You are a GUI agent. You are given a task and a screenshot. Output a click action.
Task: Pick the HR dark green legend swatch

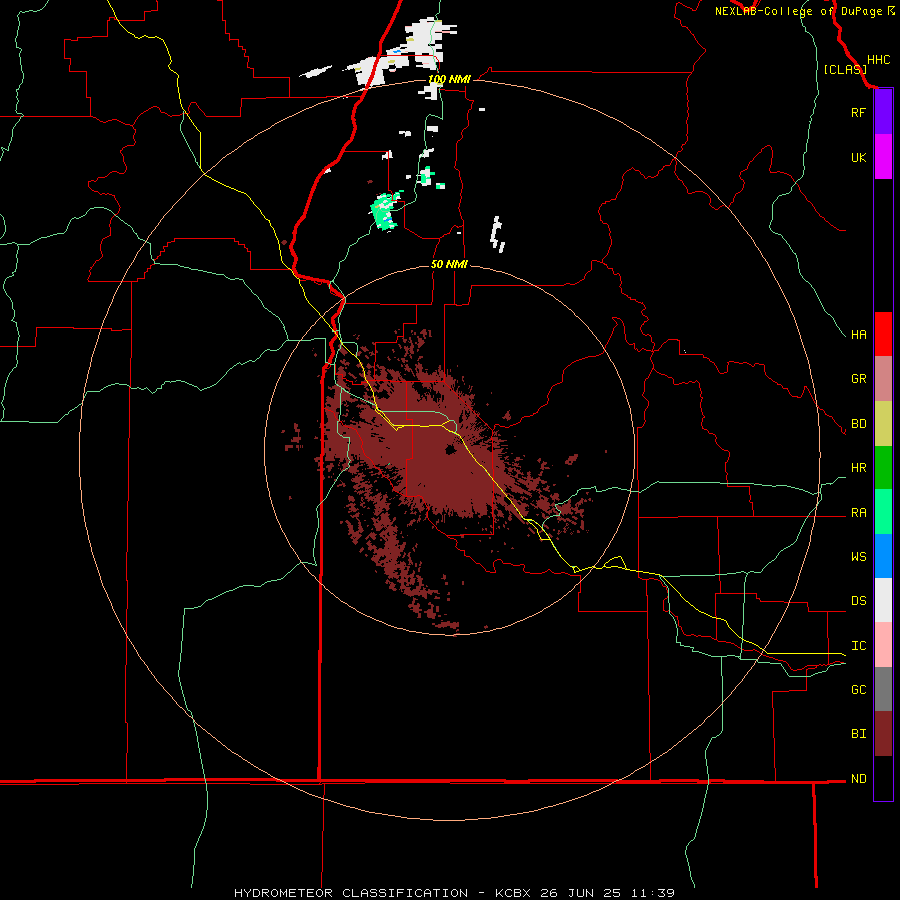[x=883, y=467]
